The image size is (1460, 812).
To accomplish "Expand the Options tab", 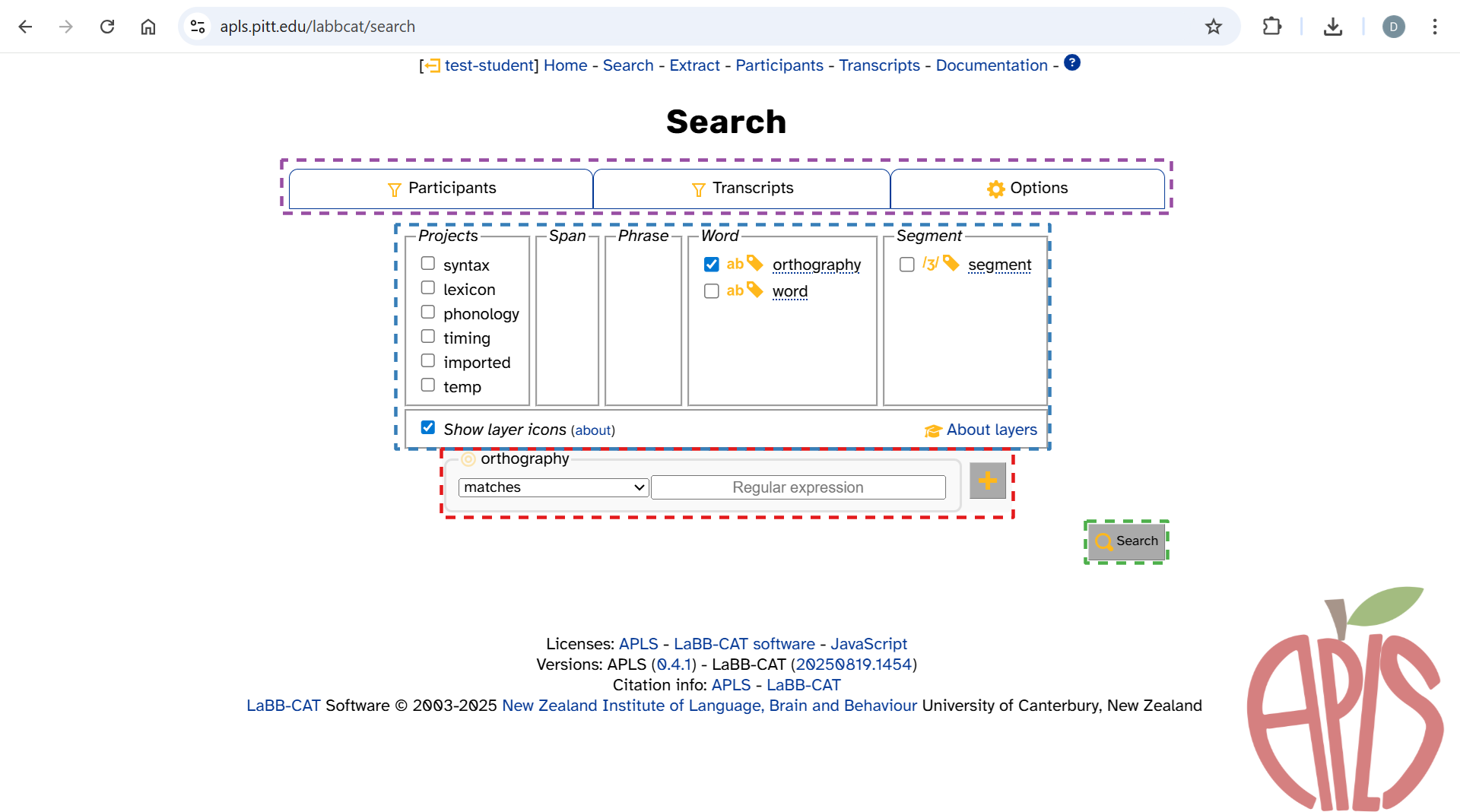I will [x=1027, y=189].
